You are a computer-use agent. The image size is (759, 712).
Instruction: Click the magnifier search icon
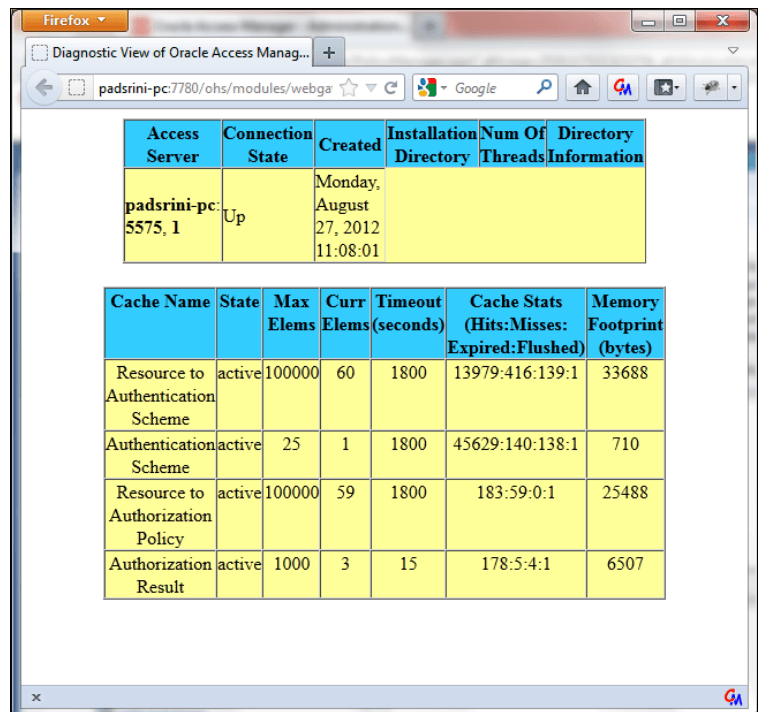pos(544,88)
